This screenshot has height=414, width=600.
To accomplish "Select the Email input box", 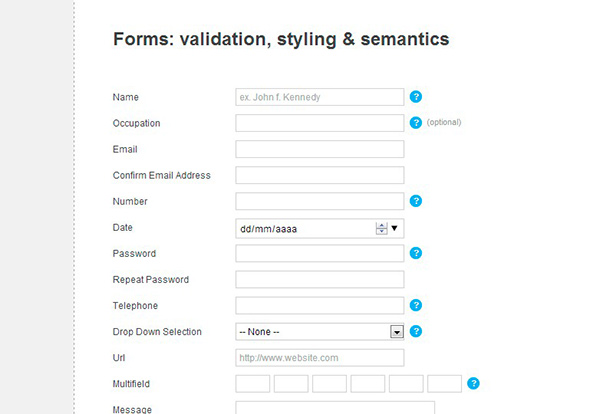I will coord(320,149).
